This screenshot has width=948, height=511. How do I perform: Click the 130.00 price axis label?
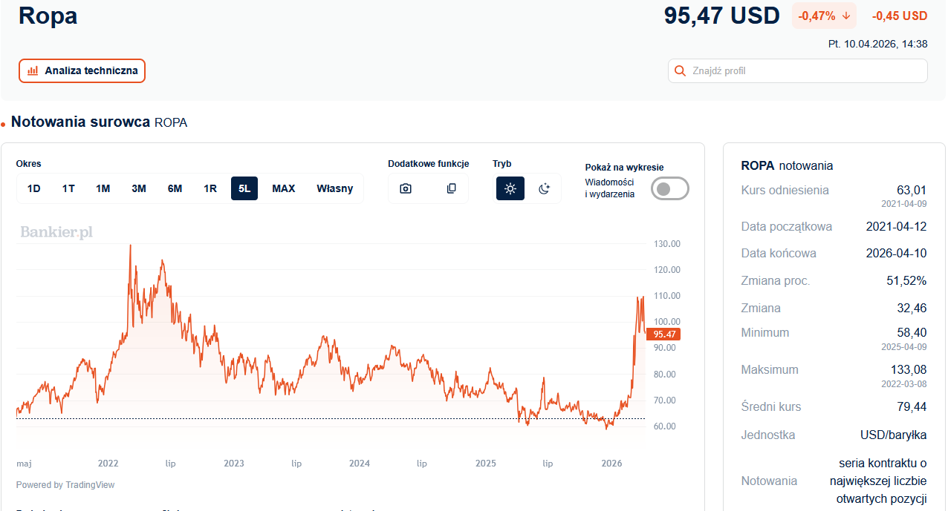[x=667, y=244]
